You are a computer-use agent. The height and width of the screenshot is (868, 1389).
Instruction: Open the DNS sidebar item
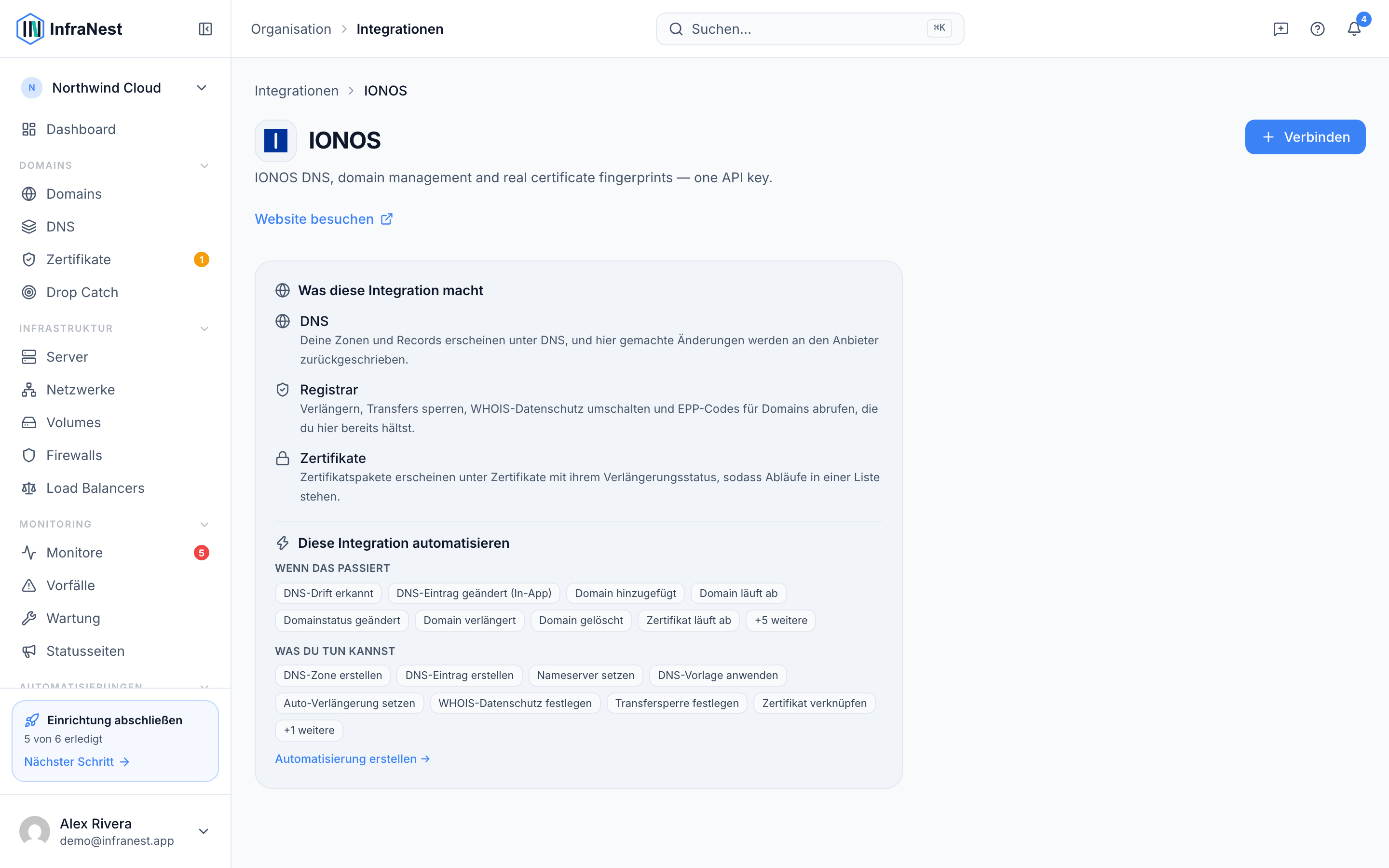point(115,227)
